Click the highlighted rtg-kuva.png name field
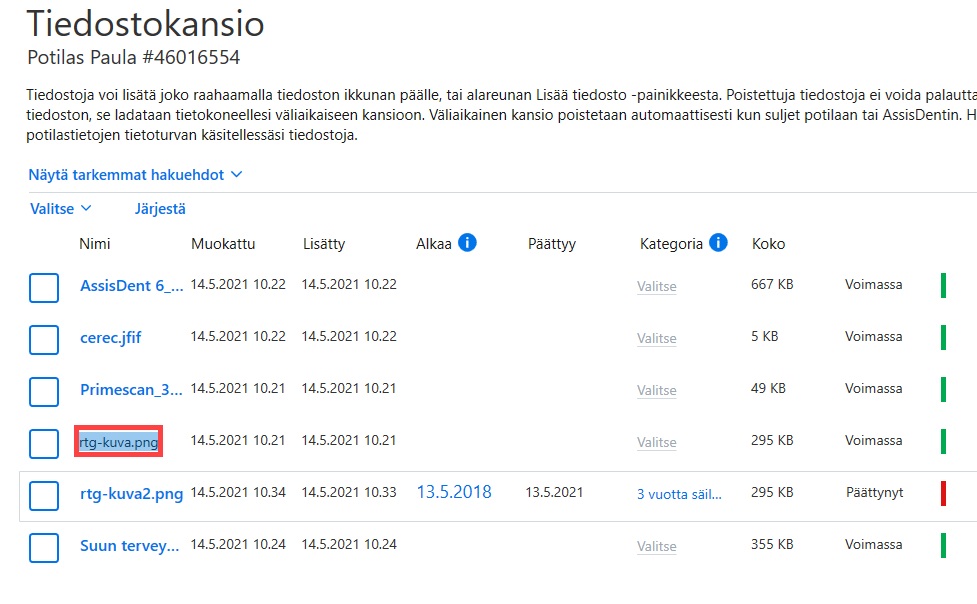 (x=118, y=442)
